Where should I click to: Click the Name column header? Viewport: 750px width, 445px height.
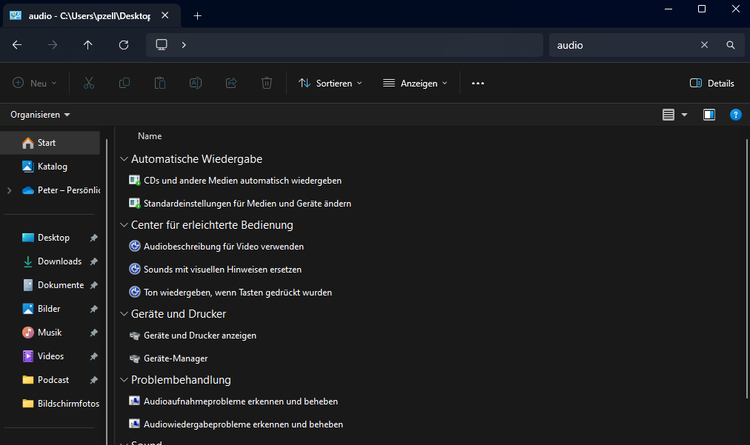(150, 136)
